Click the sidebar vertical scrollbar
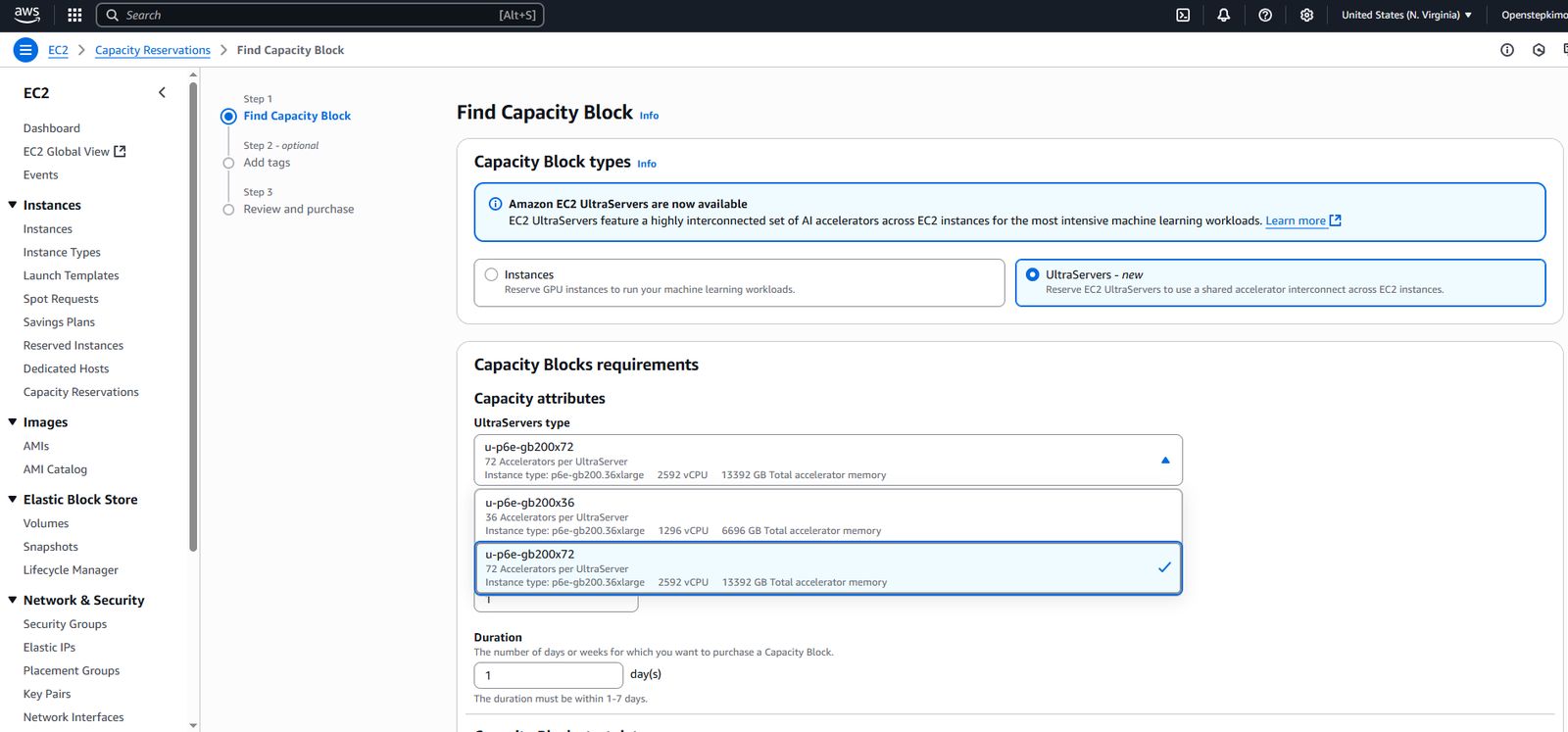 click(x=193, y=317)
